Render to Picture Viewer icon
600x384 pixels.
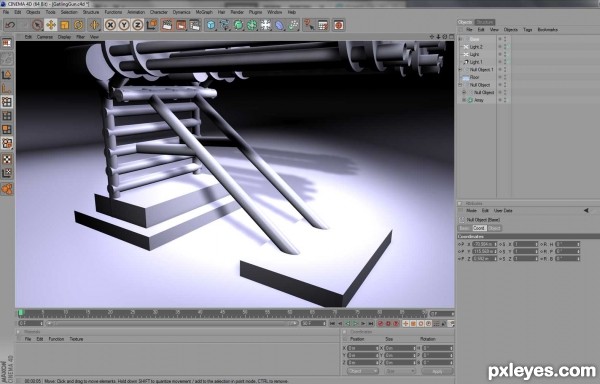click(181, 25)
